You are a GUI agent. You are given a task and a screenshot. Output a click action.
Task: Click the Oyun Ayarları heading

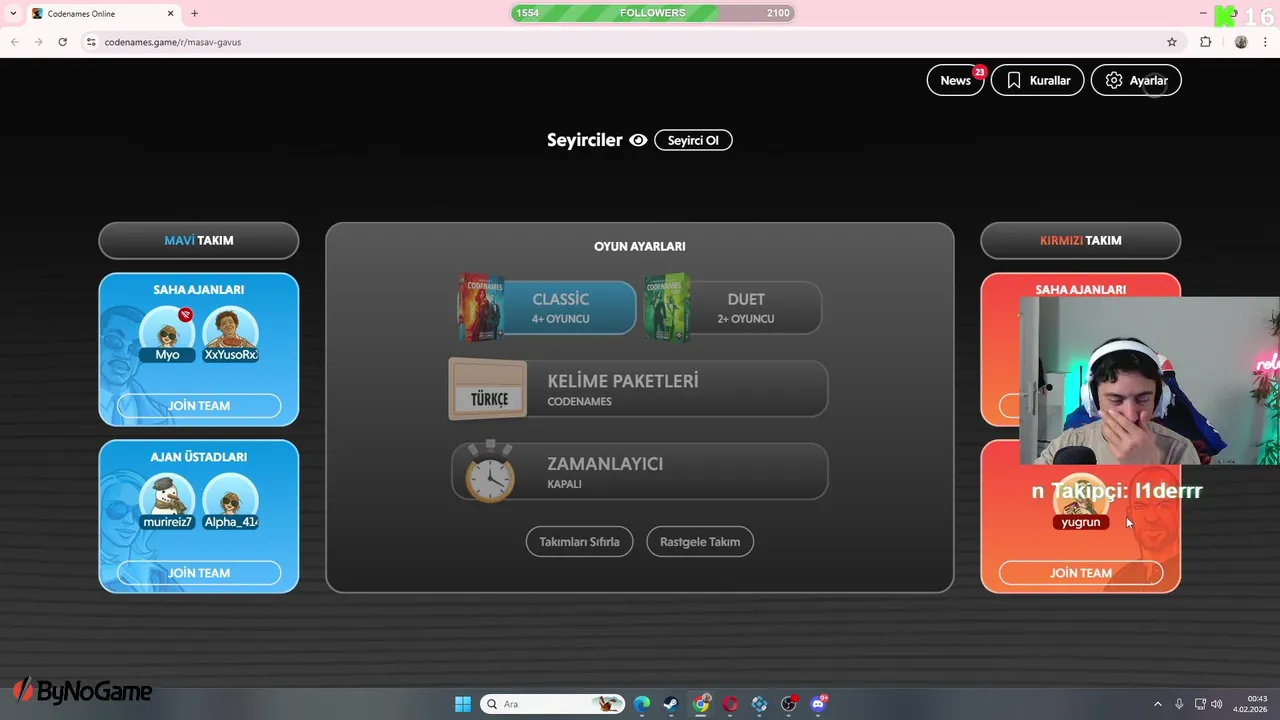[x=640, y=246]
